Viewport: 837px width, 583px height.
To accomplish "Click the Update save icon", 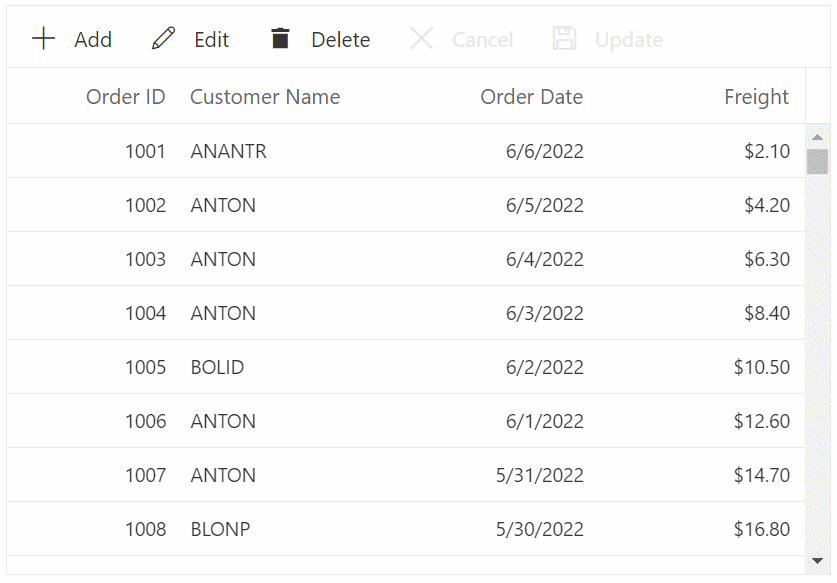I will coord(565,39).
